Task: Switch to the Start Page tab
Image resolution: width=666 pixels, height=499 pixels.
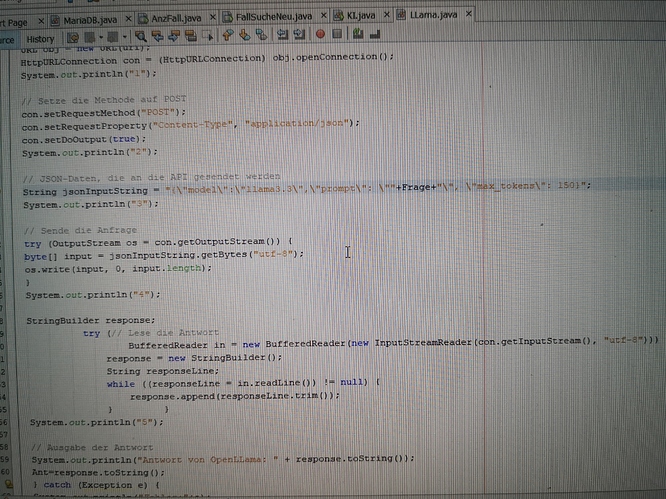Action: (x=14, y=23)
